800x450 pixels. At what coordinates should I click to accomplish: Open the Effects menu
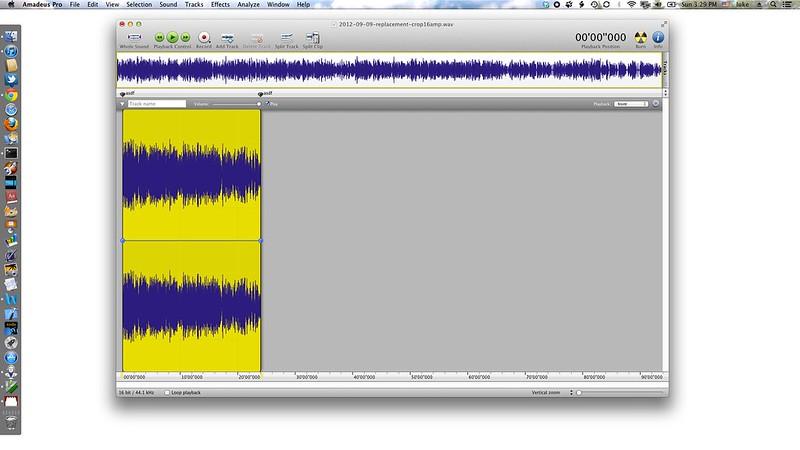(x=219, y=5)
